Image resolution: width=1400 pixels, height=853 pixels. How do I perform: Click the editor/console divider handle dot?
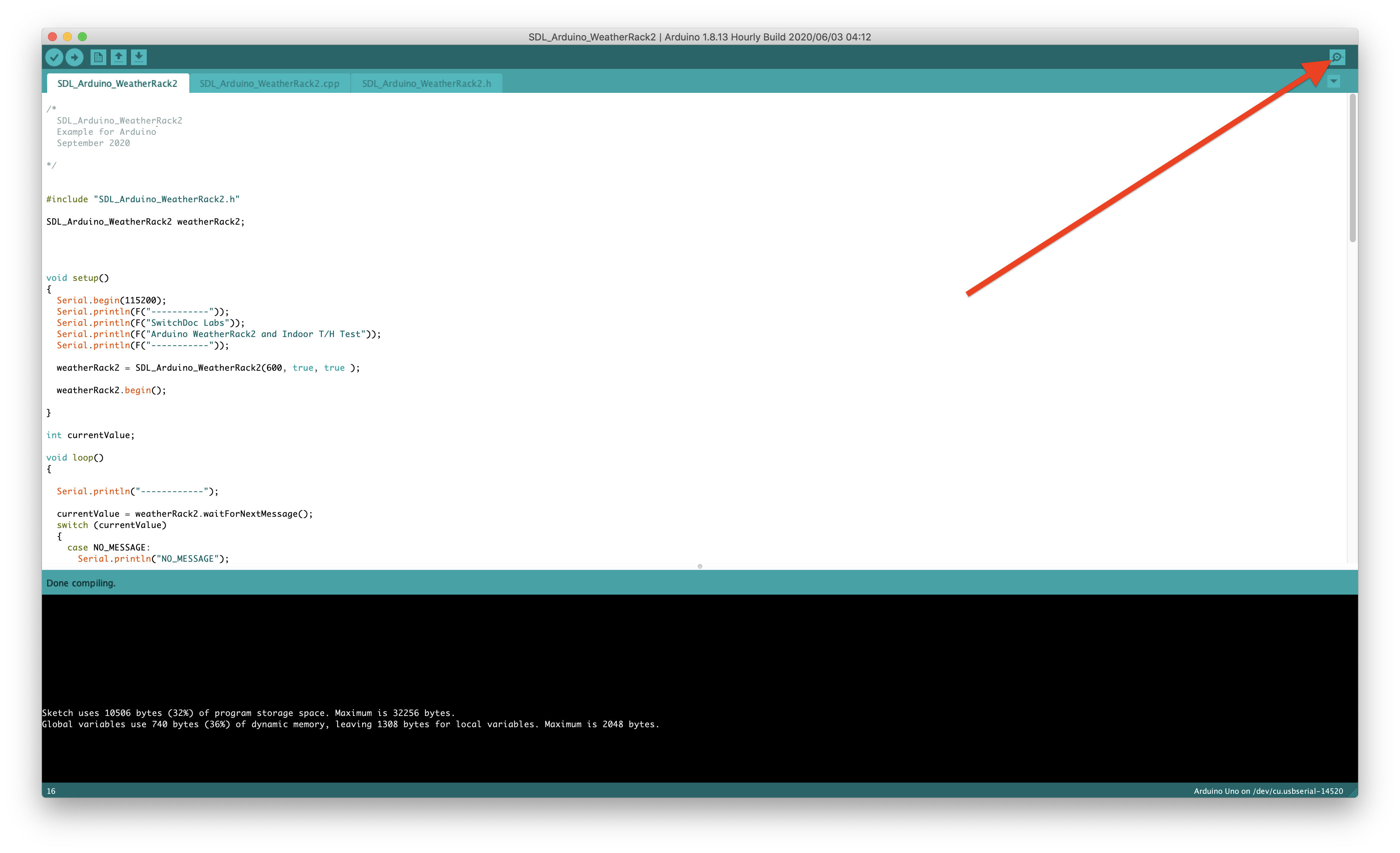pyautogui.click(x=700, y=566)
